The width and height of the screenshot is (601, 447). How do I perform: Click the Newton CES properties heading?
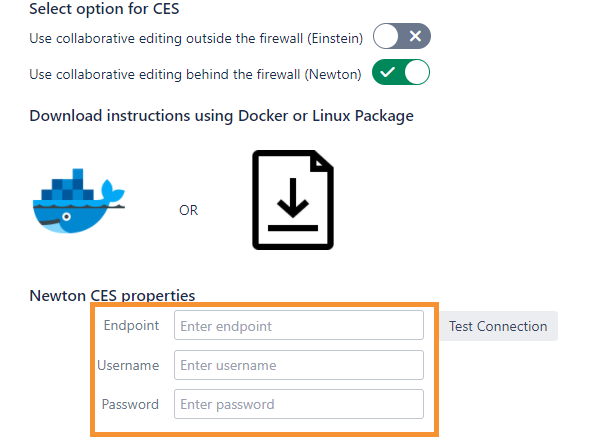point(112,296)
